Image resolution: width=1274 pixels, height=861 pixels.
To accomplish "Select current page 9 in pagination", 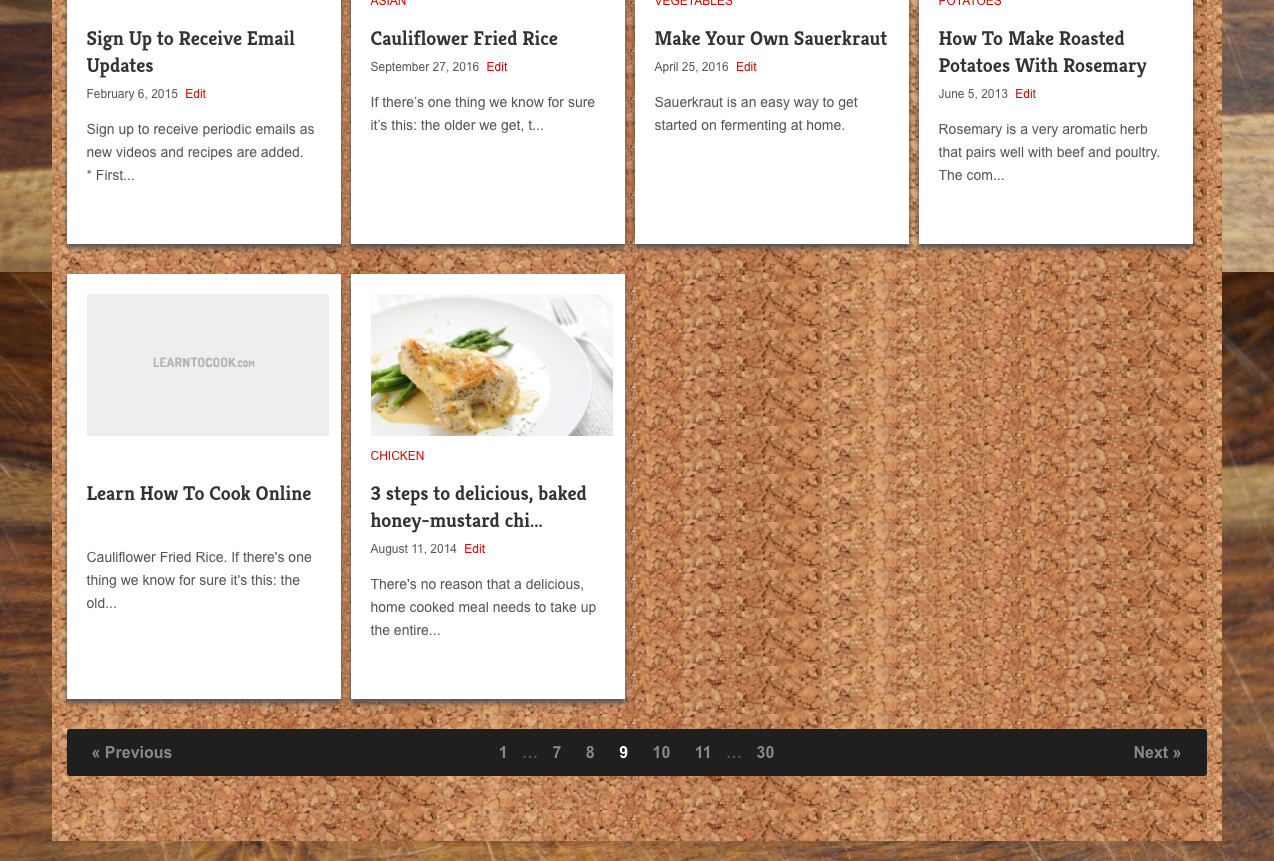I will click(x=624, y=753).
